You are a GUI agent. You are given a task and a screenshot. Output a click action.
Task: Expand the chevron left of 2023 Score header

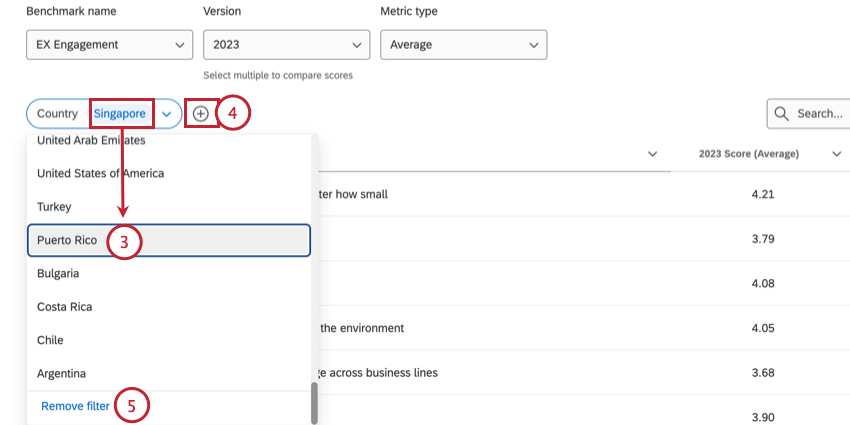pos(652,154)
